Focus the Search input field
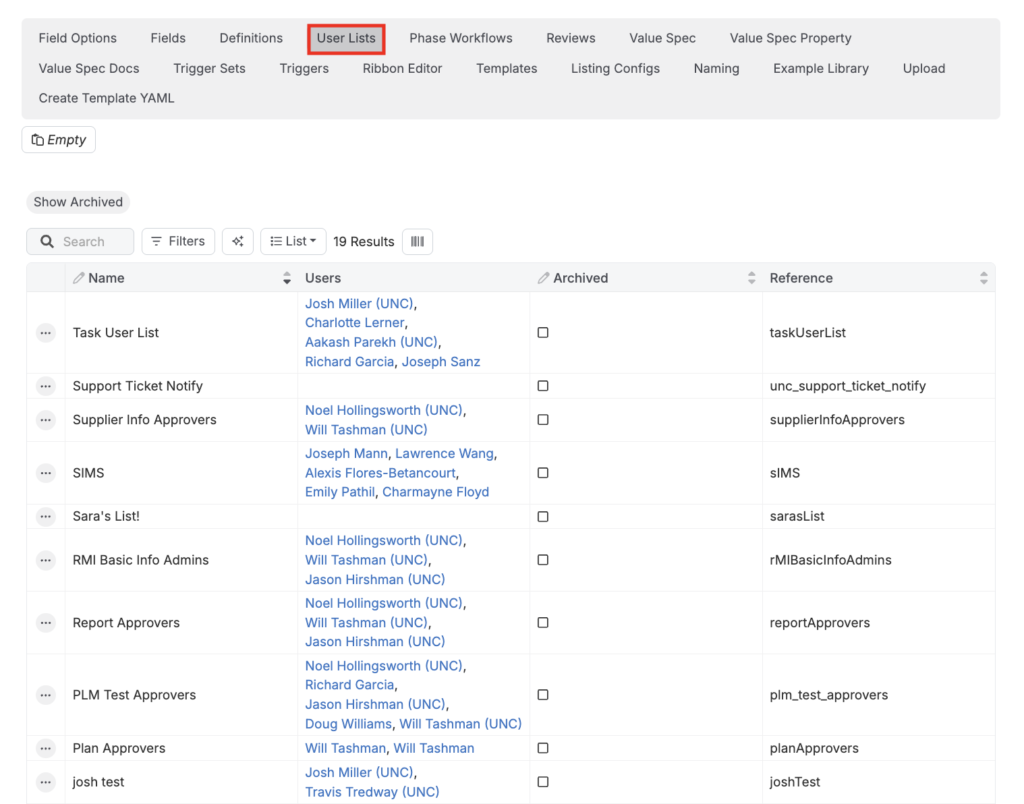This screenshot has height=804, width=1024. pos(80,242)
